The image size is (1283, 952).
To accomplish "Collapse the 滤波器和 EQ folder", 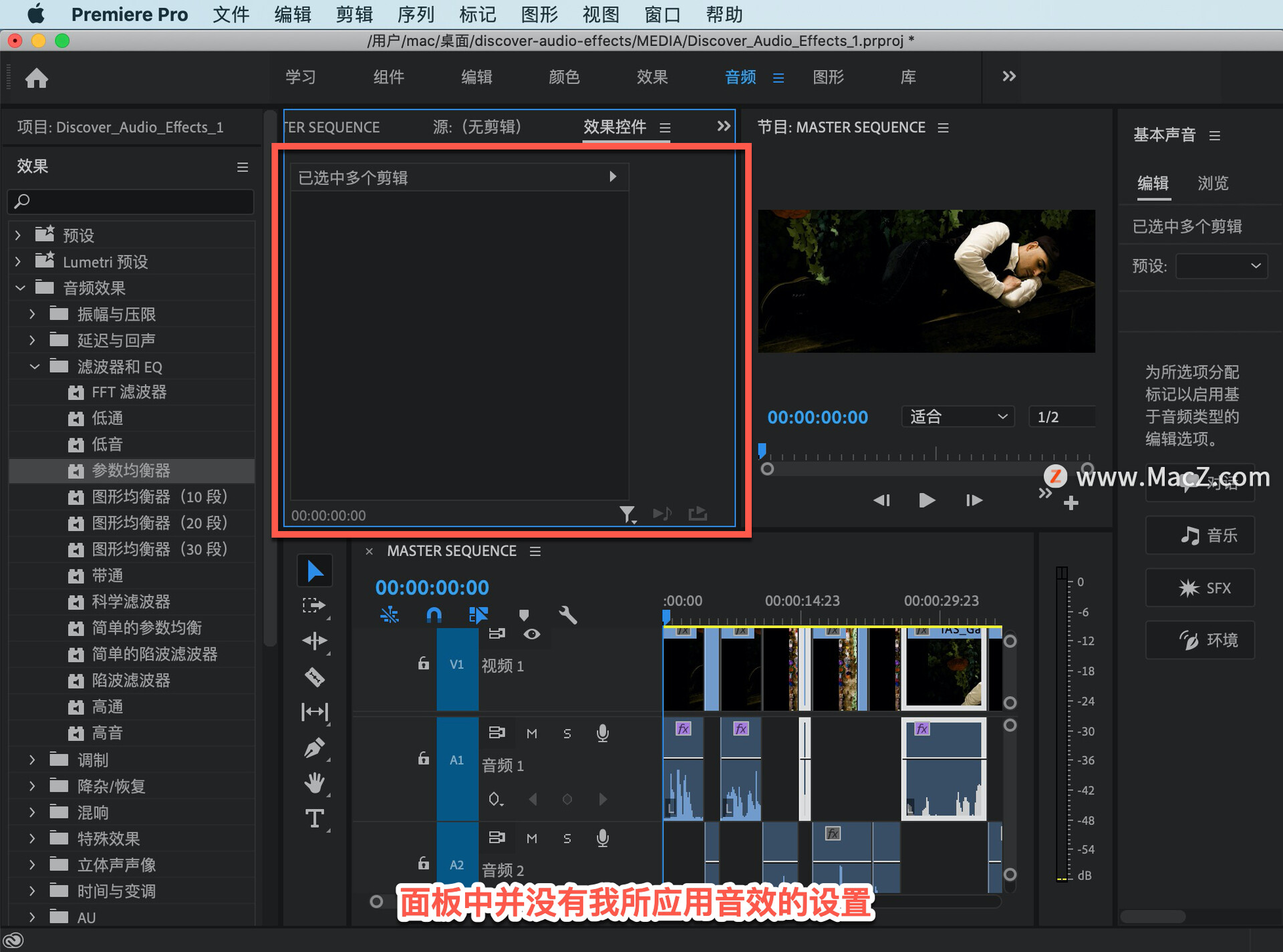I will [35, 367].
